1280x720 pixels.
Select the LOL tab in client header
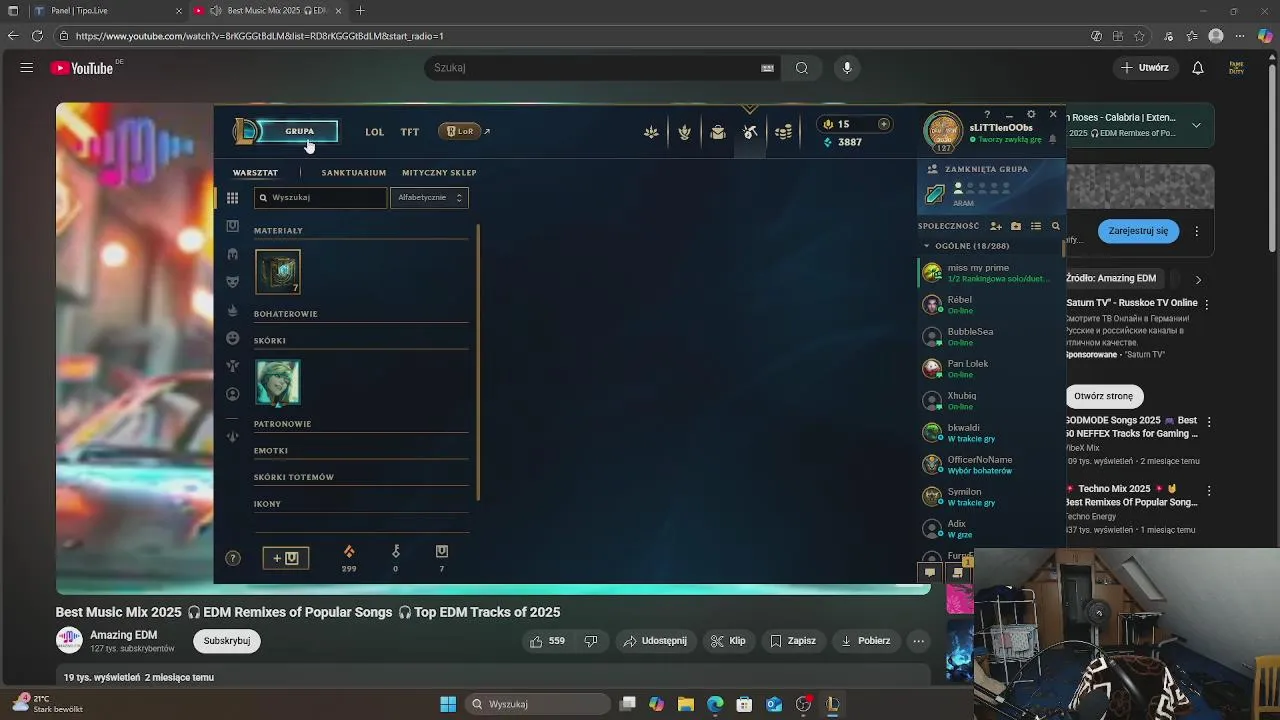coord(375,132)
